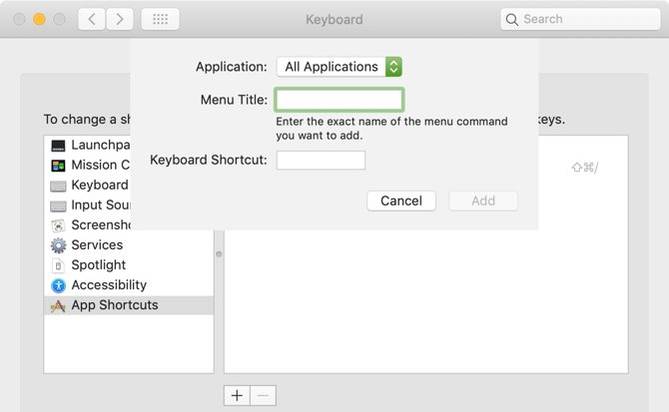Select the Accessibility icon
669x412 pixels.
coord(58,285)
